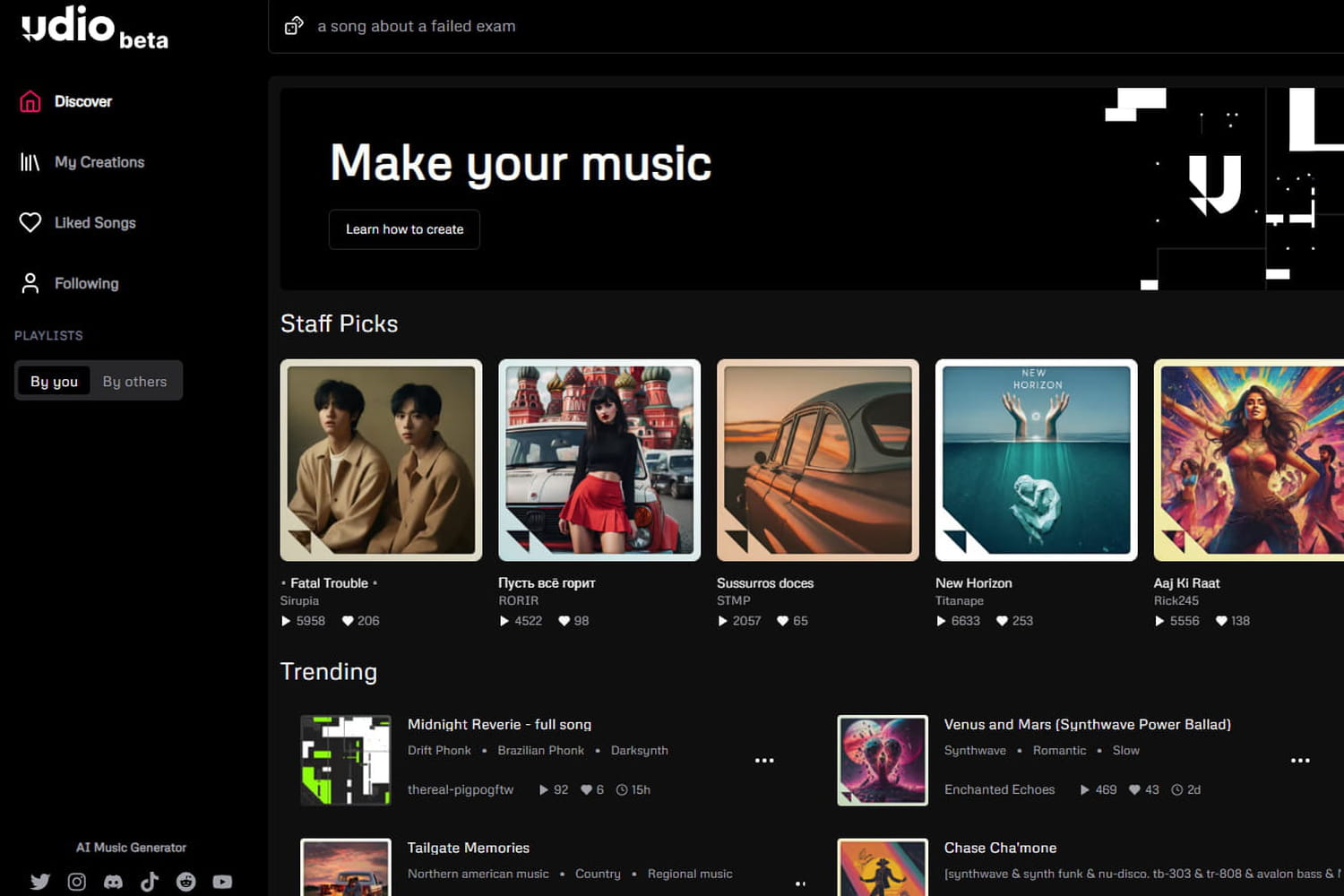Open the Chase Cha'mone song title
The image size is (1344, 896).
1000,848
